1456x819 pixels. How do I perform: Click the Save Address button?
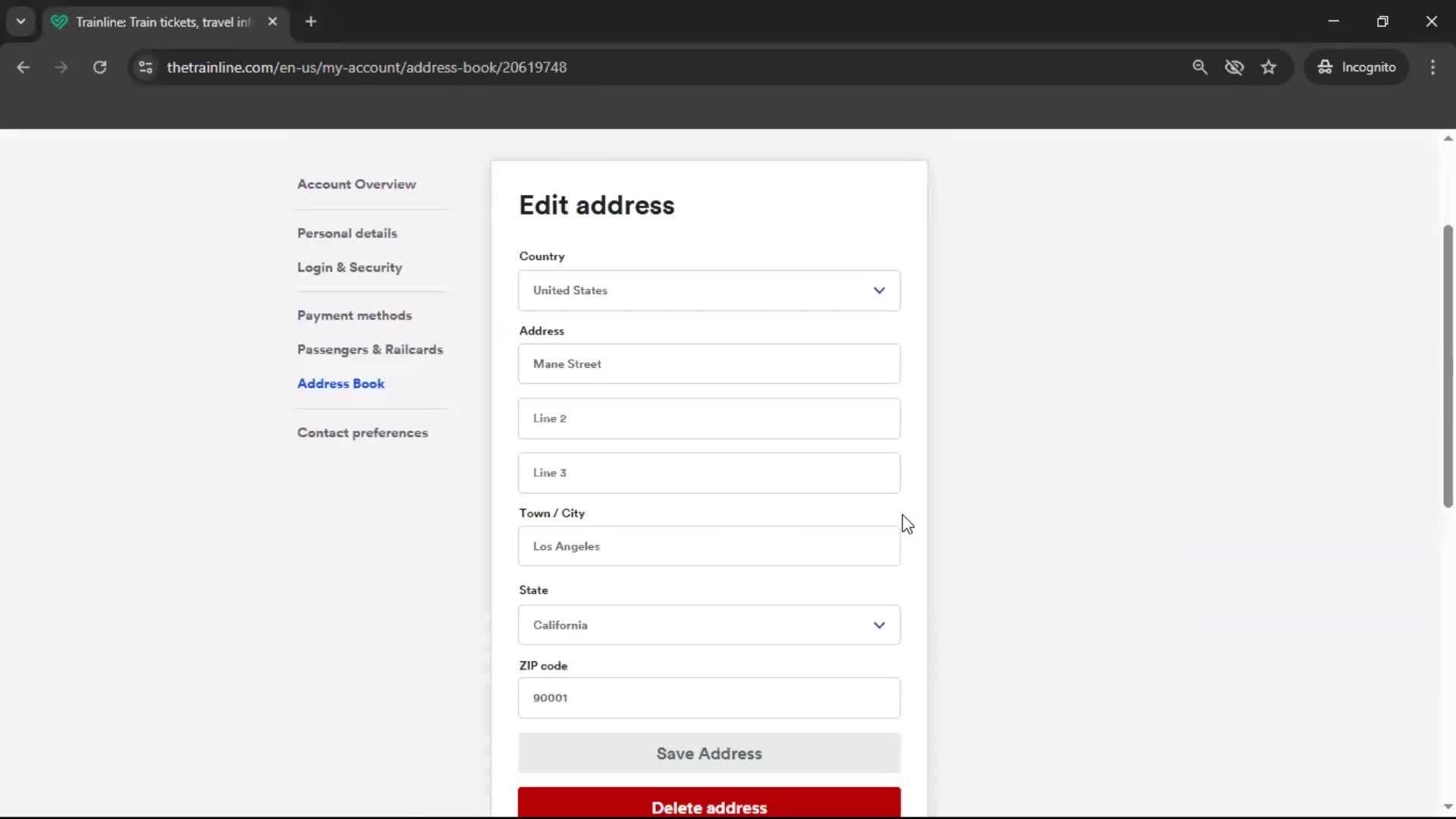click(x=708, y=753)
